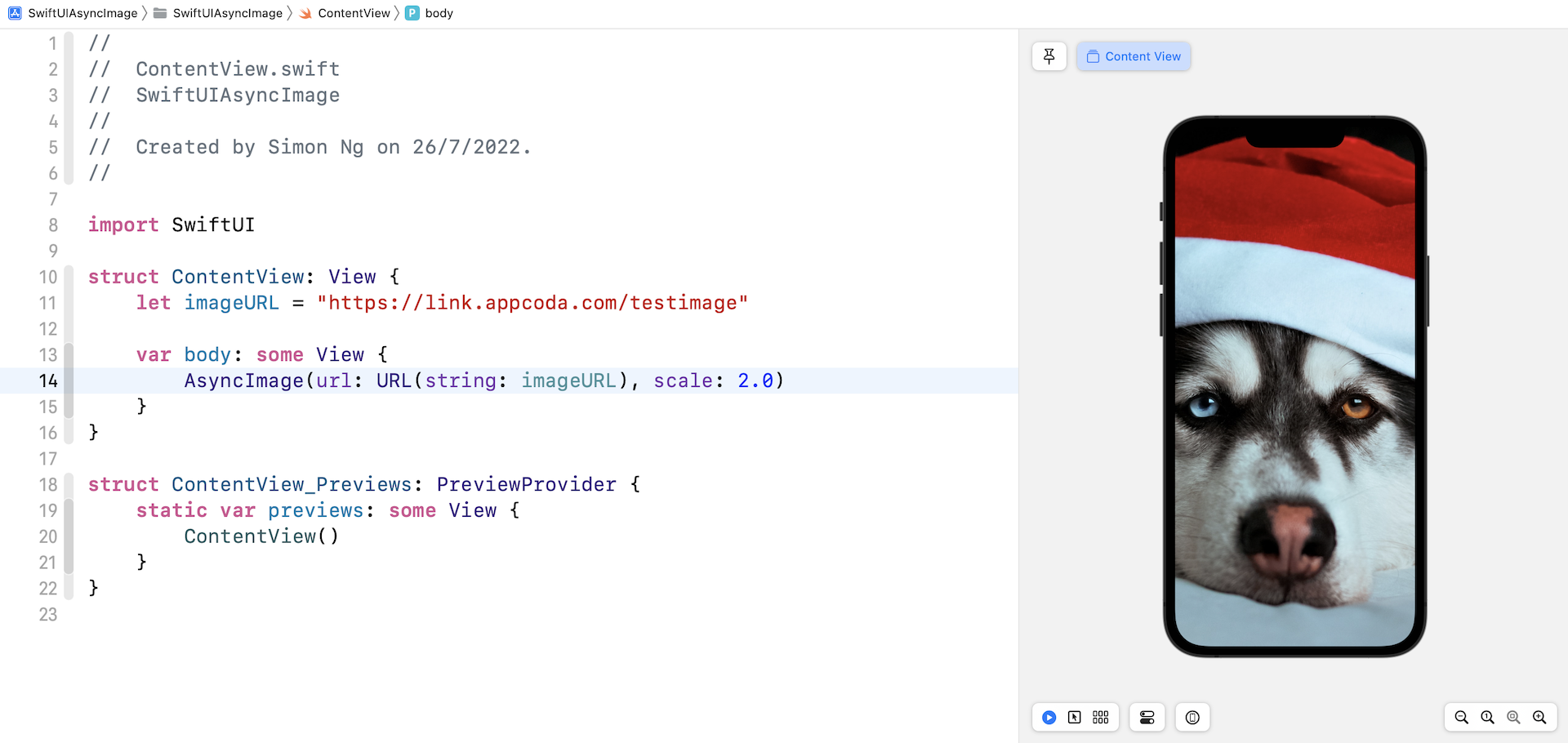Open the preview variants grid
Viewport: 1568px width, 743px height.
[1101, 718]
